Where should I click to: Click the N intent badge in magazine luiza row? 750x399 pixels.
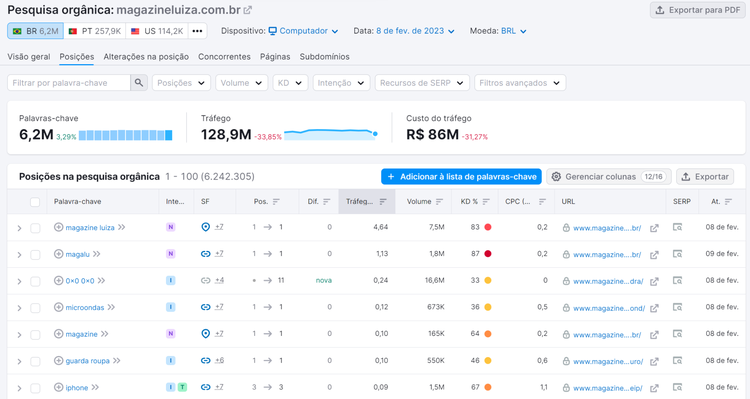pyautogui.click(x=170, y=227)
